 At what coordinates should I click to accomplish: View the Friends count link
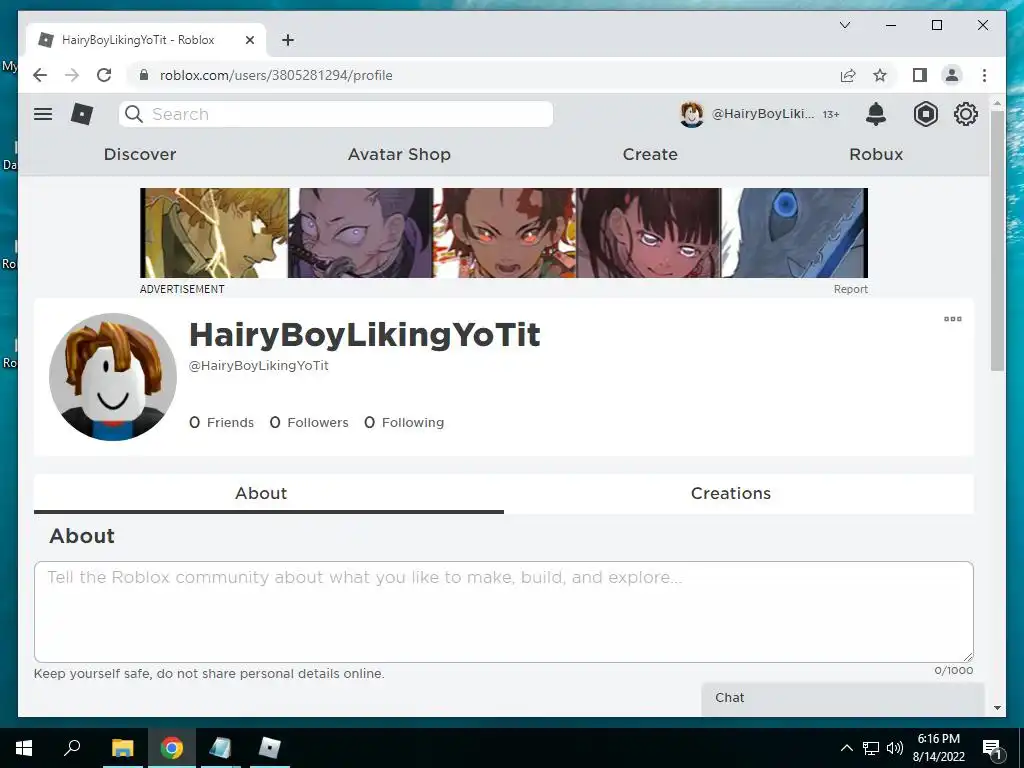pos(221,423)
